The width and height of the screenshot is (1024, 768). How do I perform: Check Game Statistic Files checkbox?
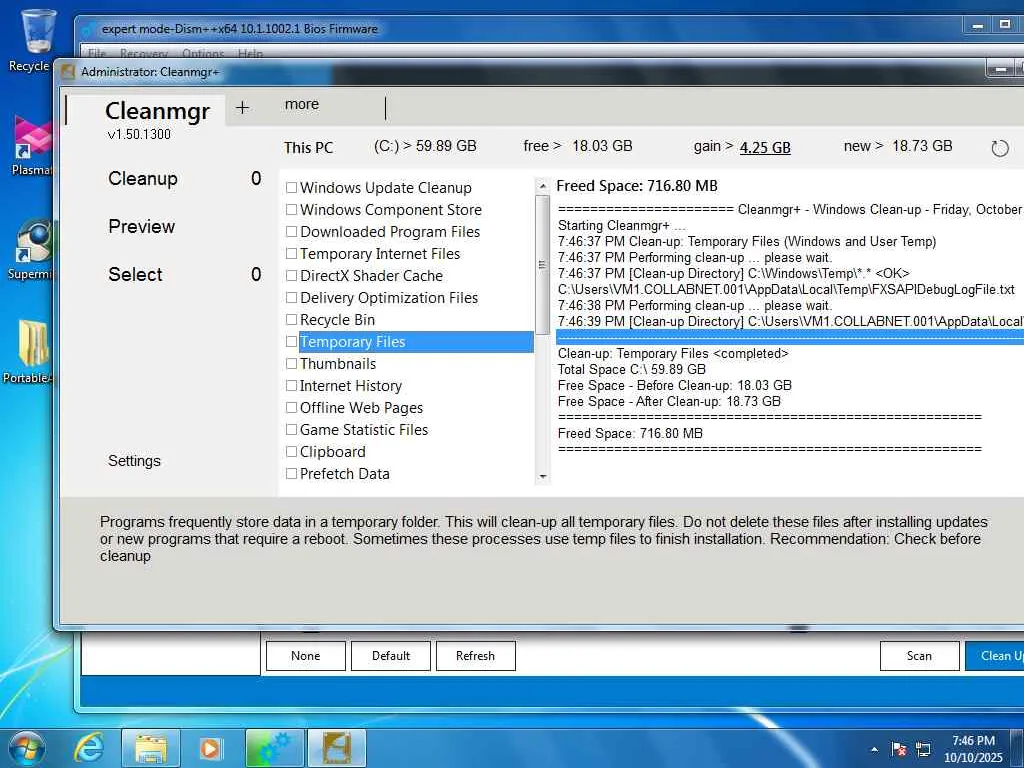pos(292,430)
